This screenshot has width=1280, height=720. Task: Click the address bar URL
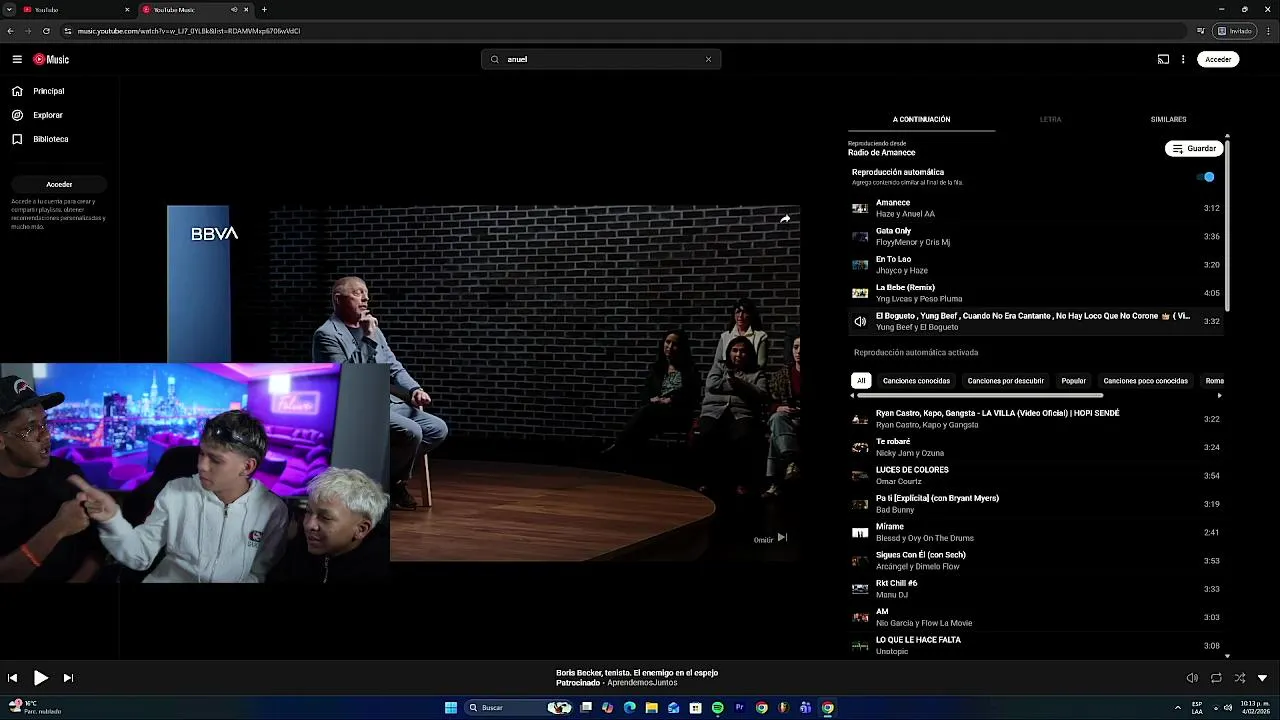189,31
